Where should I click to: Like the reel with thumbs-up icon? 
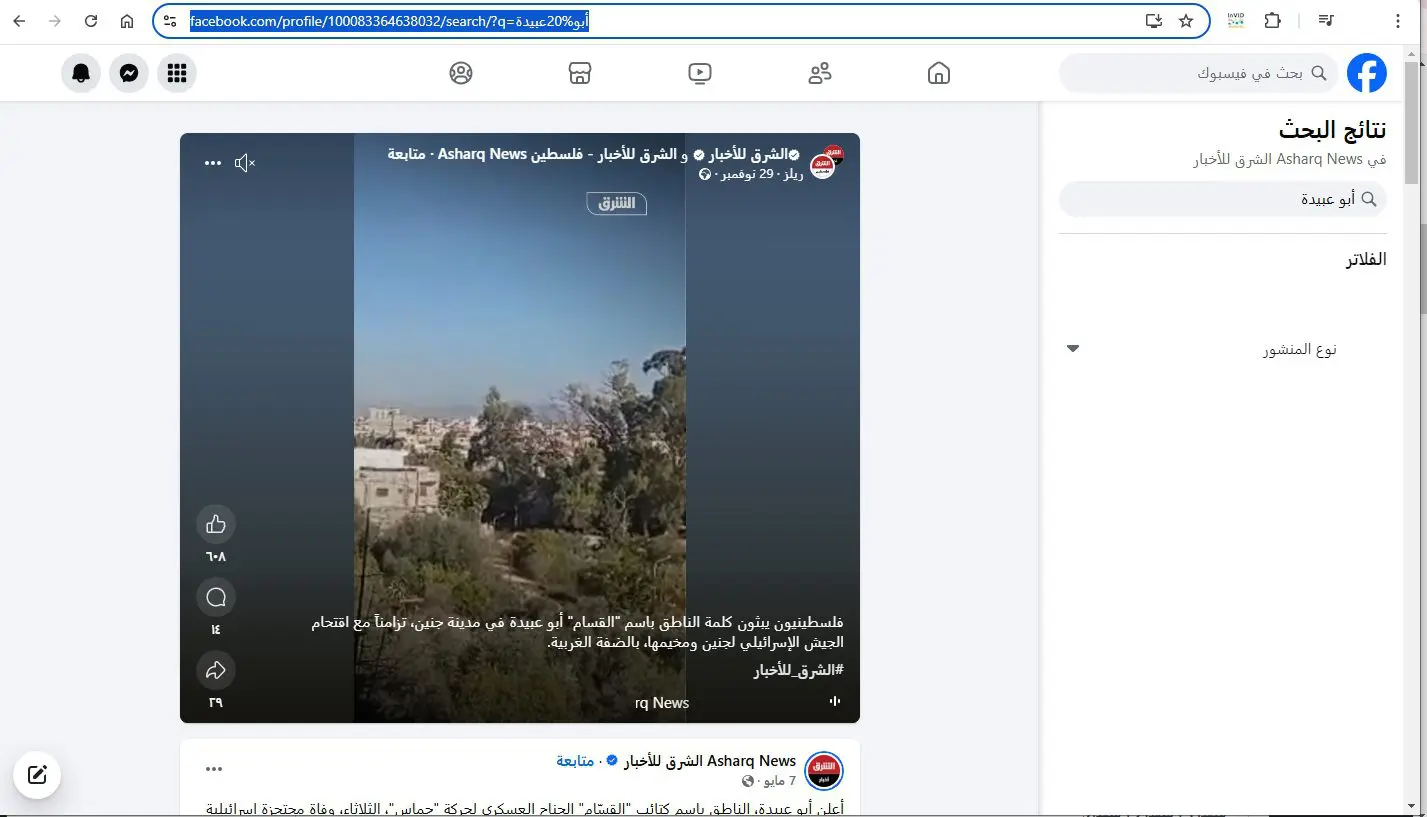(x=216, y=524)
